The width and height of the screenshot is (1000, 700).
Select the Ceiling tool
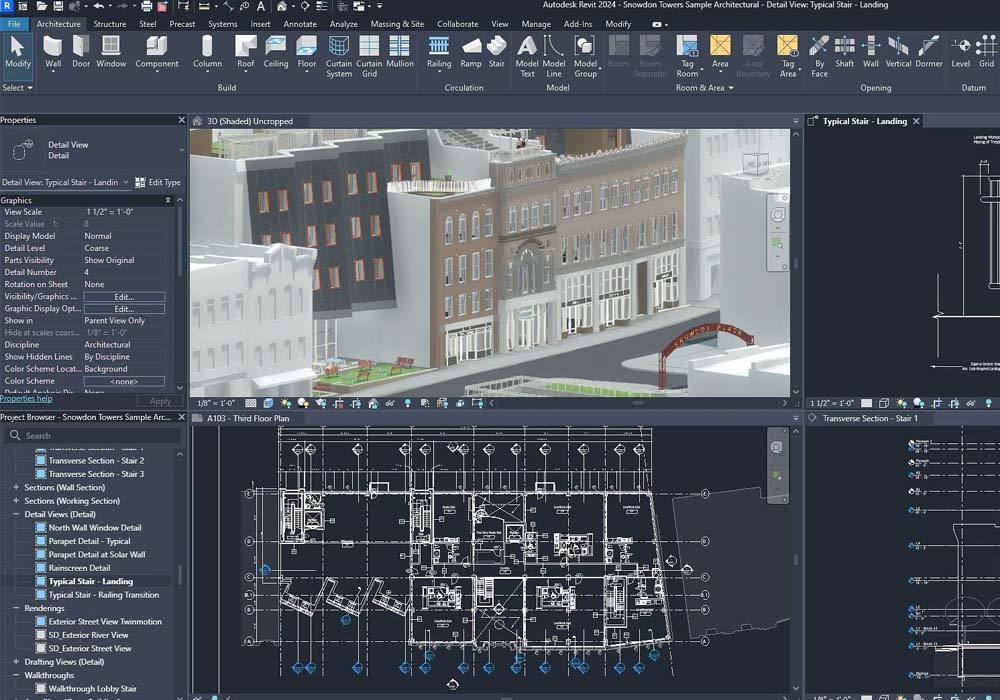pos(276,52)
